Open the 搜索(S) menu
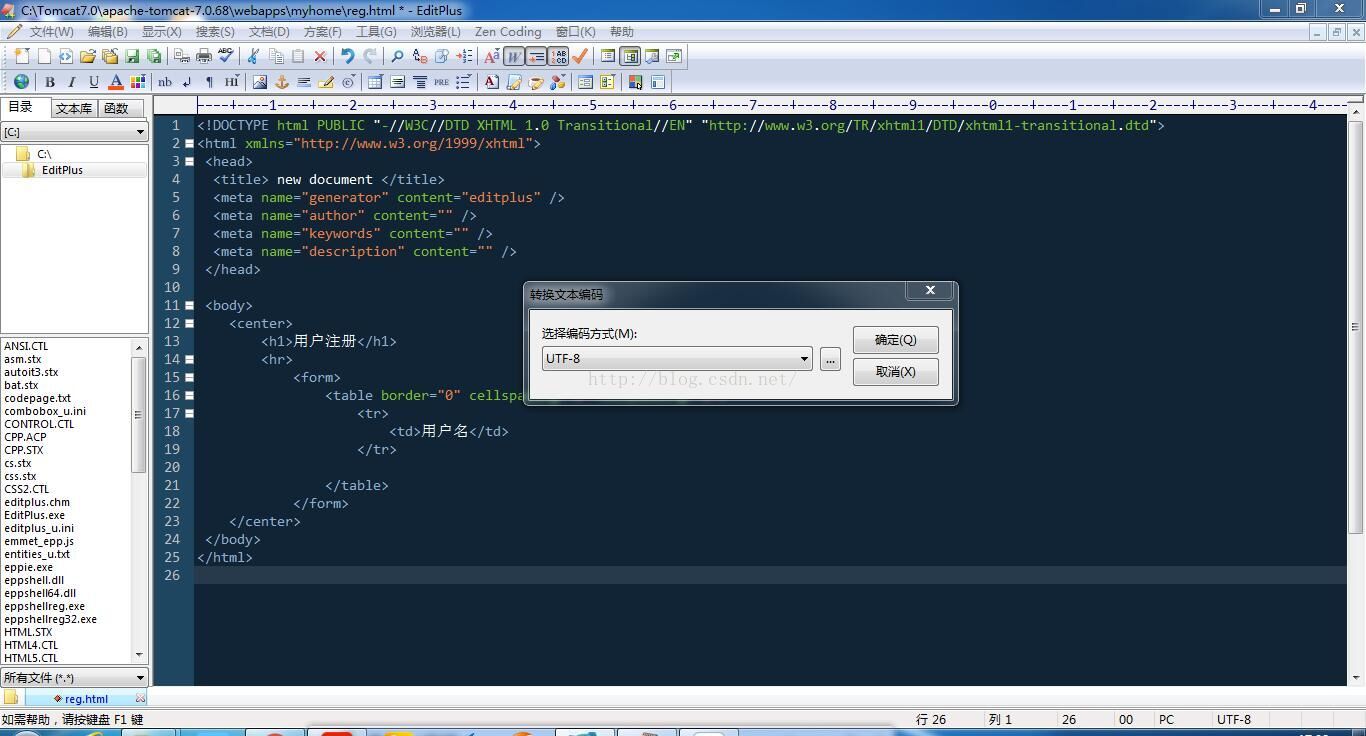Screen dimensions: 1366x736 point(215,32)
